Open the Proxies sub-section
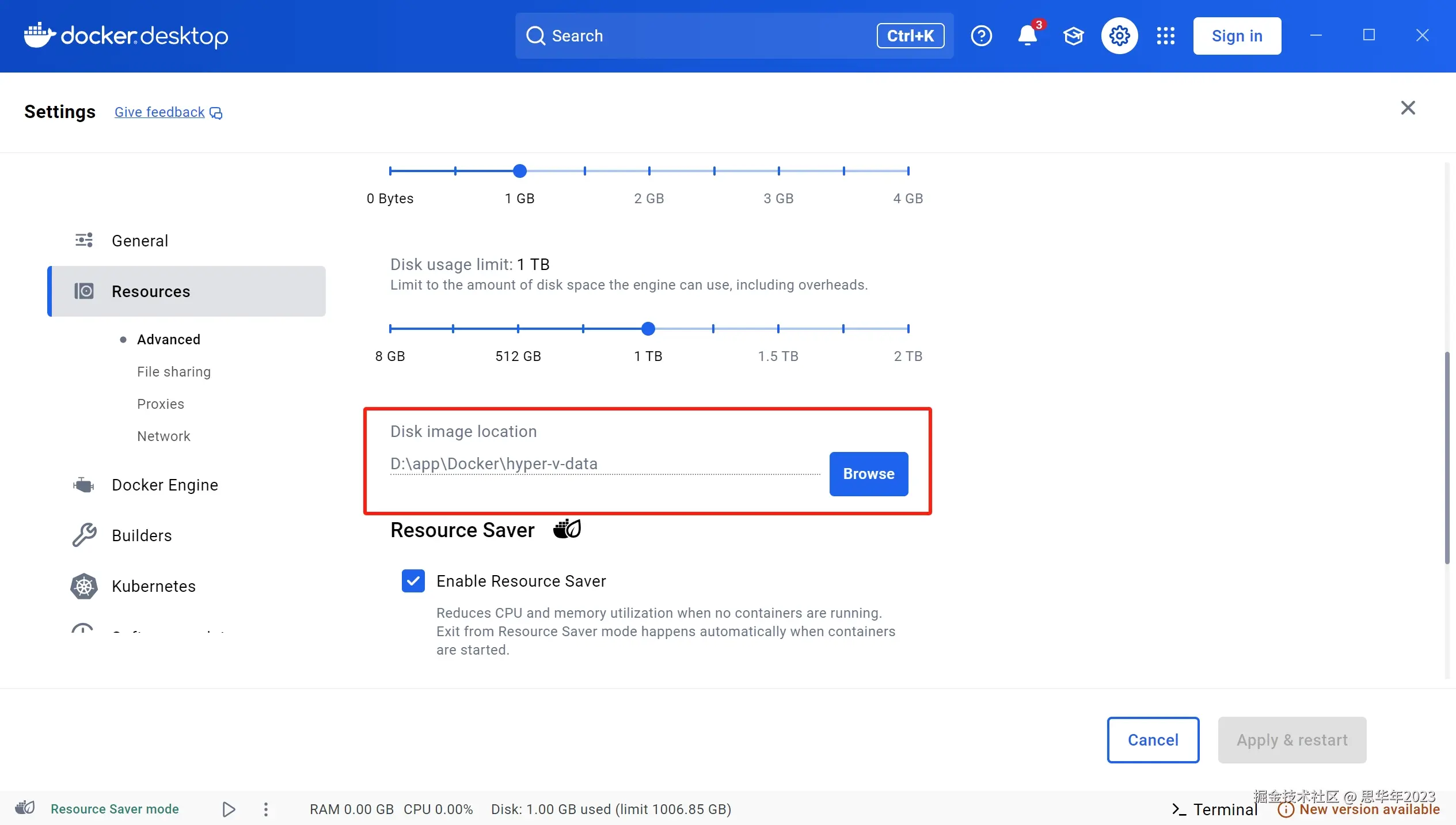This screenshot has width=1456, height=825. (160, 404)
